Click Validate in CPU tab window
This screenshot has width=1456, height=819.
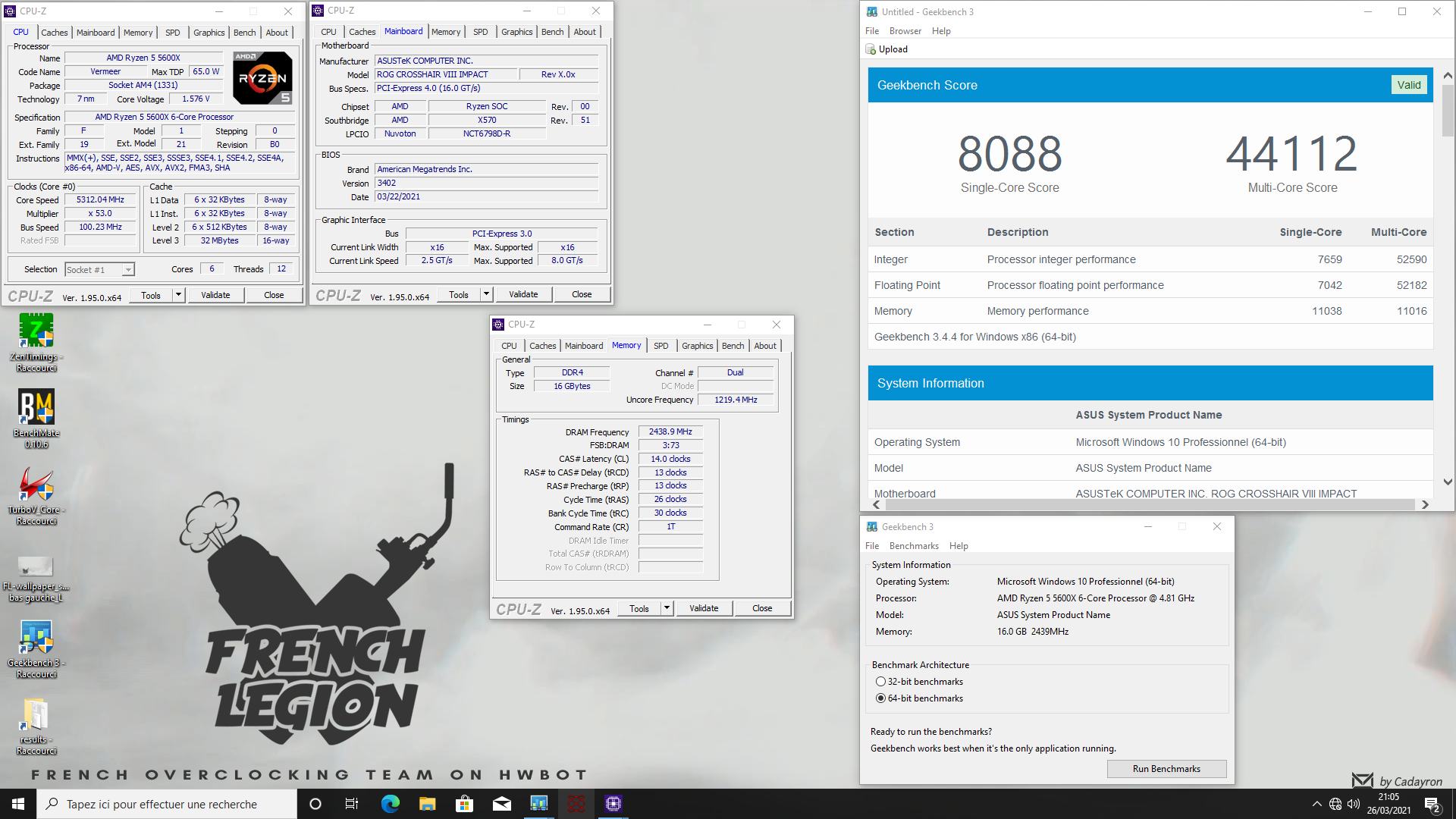click(215, 295)
